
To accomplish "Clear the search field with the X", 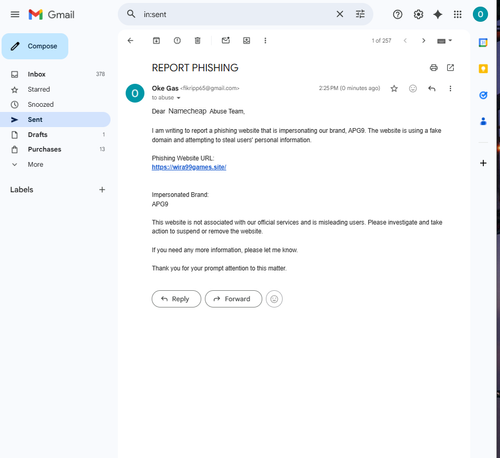I will coord(340,14).
